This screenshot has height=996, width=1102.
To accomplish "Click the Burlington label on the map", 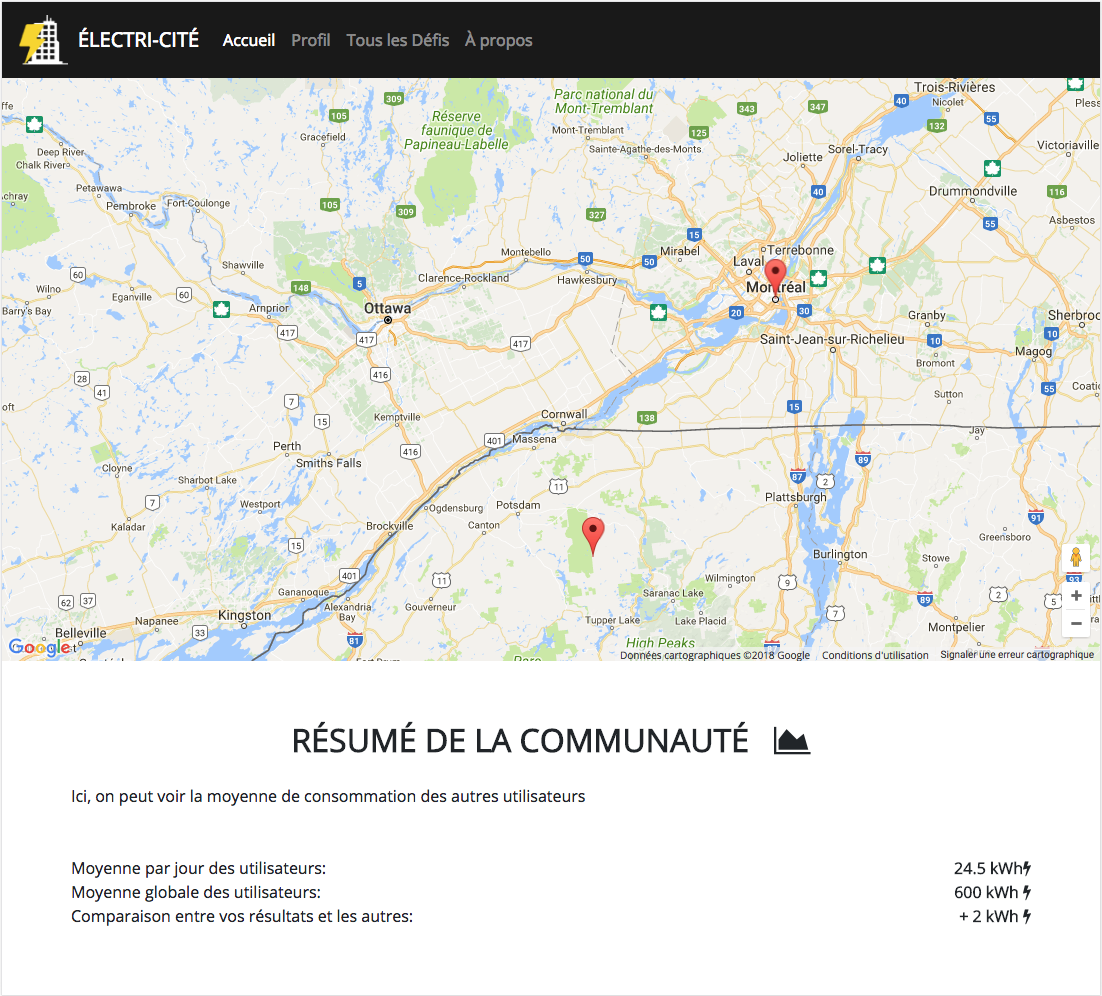I will 840,554.
